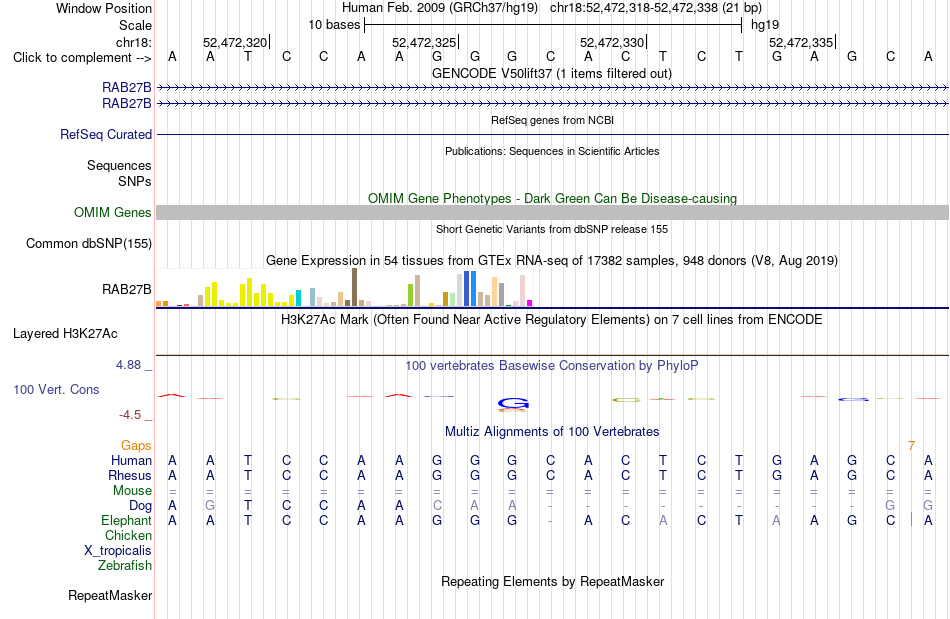
Task: Select the Common dbSNP(155) track label
Action: point(89,243)
